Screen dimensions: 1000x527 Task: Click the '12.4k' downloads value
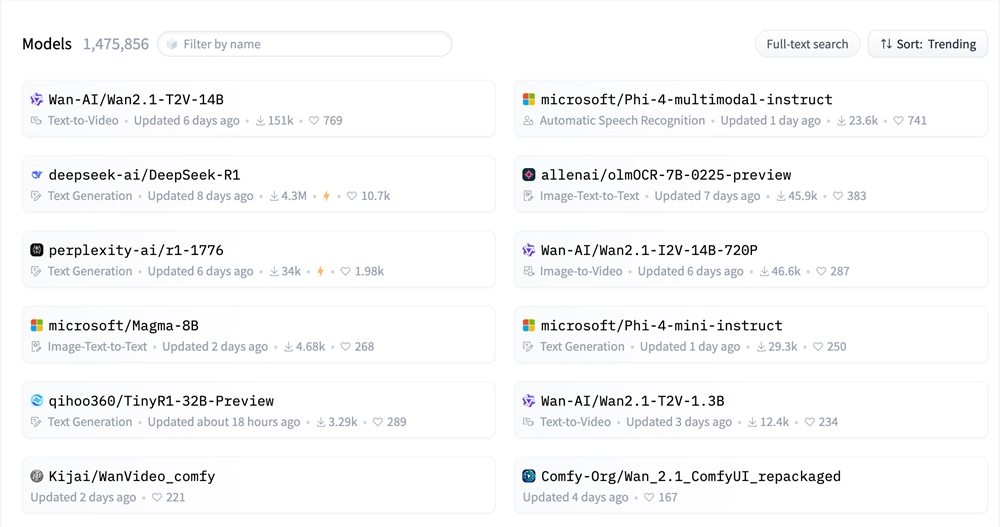click(x=774, y=422)
